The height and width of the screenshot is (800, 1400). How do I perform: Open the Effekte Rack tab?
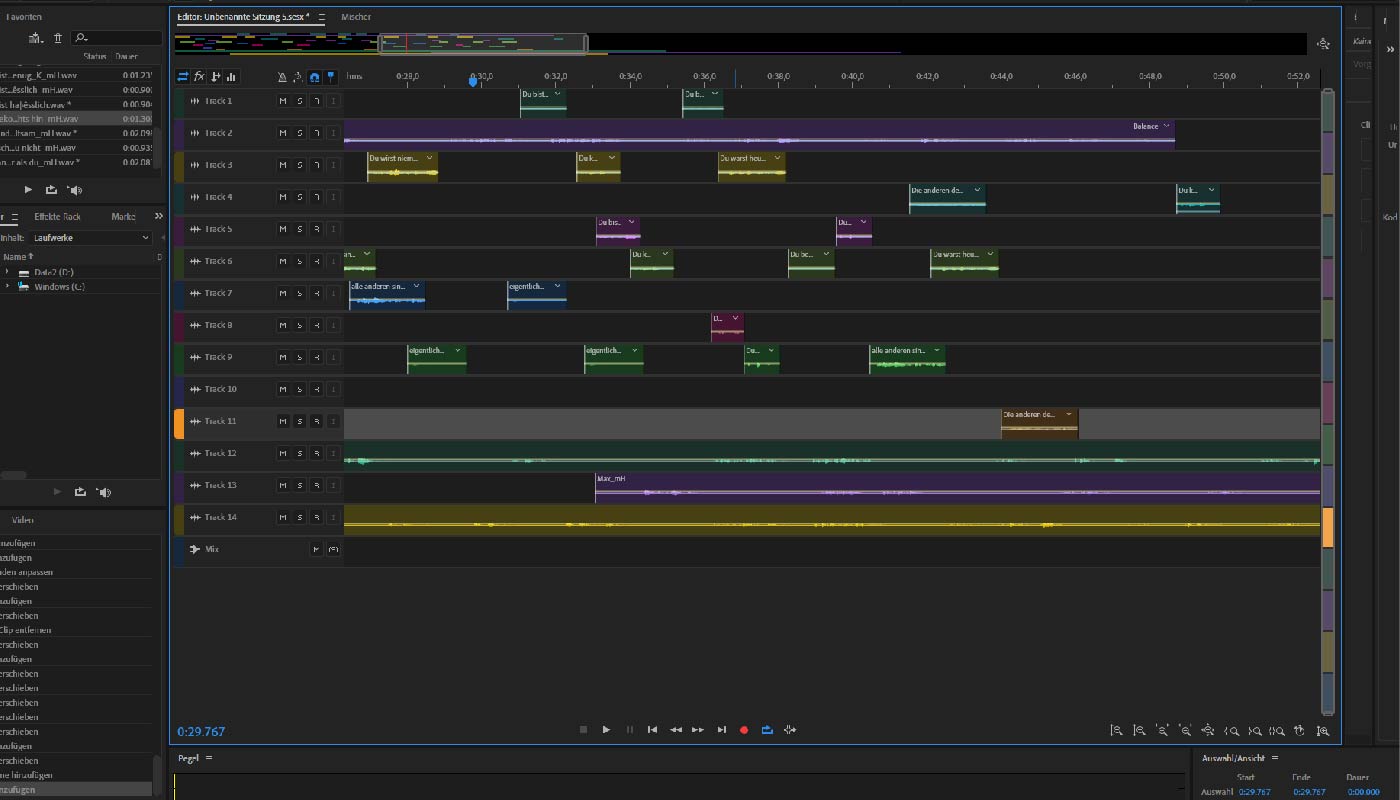pos(58,217)
